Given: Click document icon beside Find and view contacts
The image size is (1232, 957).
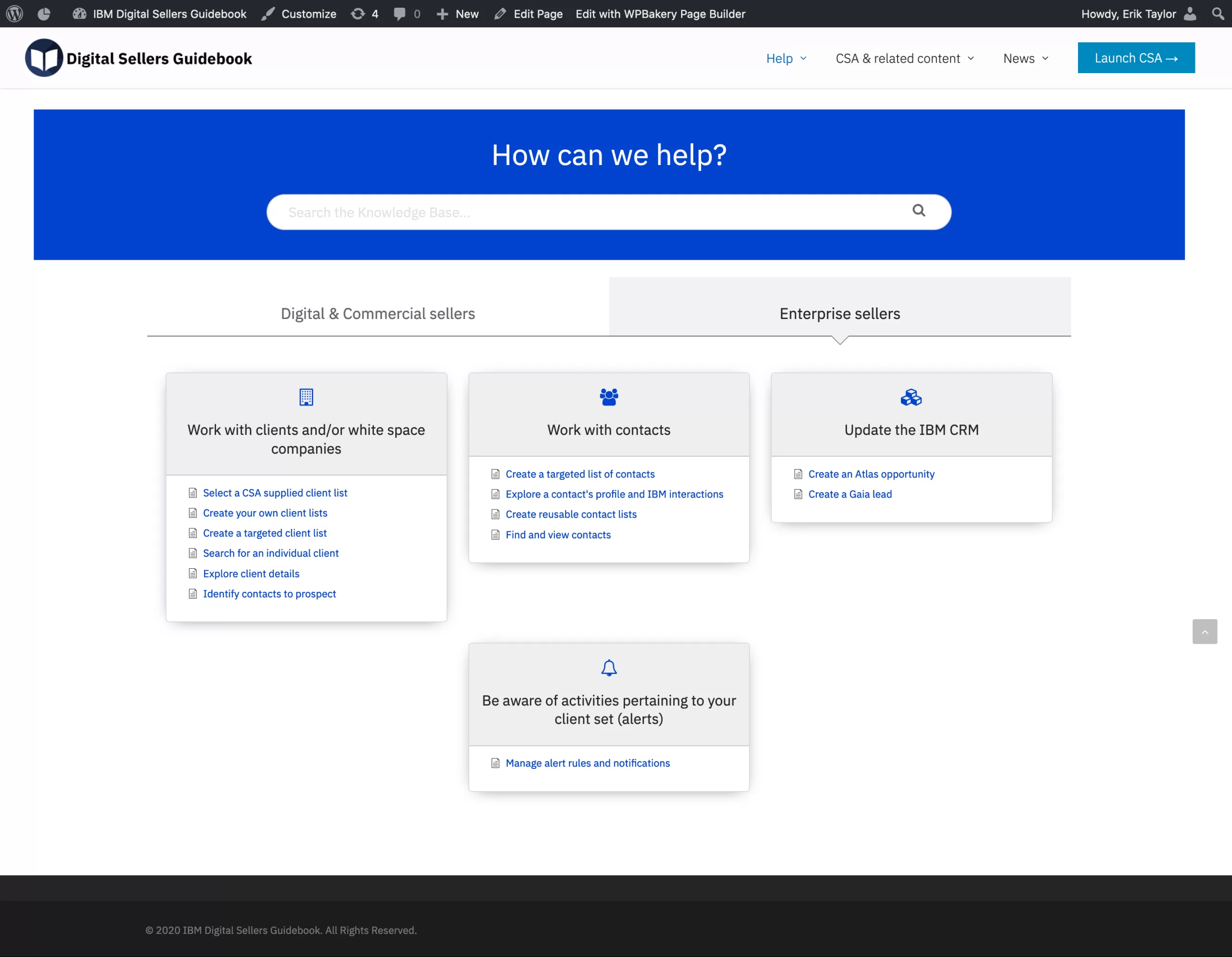Looking at the screenshot, I should (x=495, y=535).
